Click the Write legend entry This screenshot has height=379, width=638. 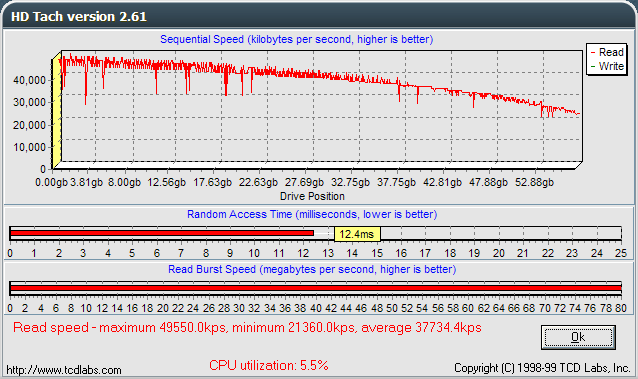click(607, 66)
